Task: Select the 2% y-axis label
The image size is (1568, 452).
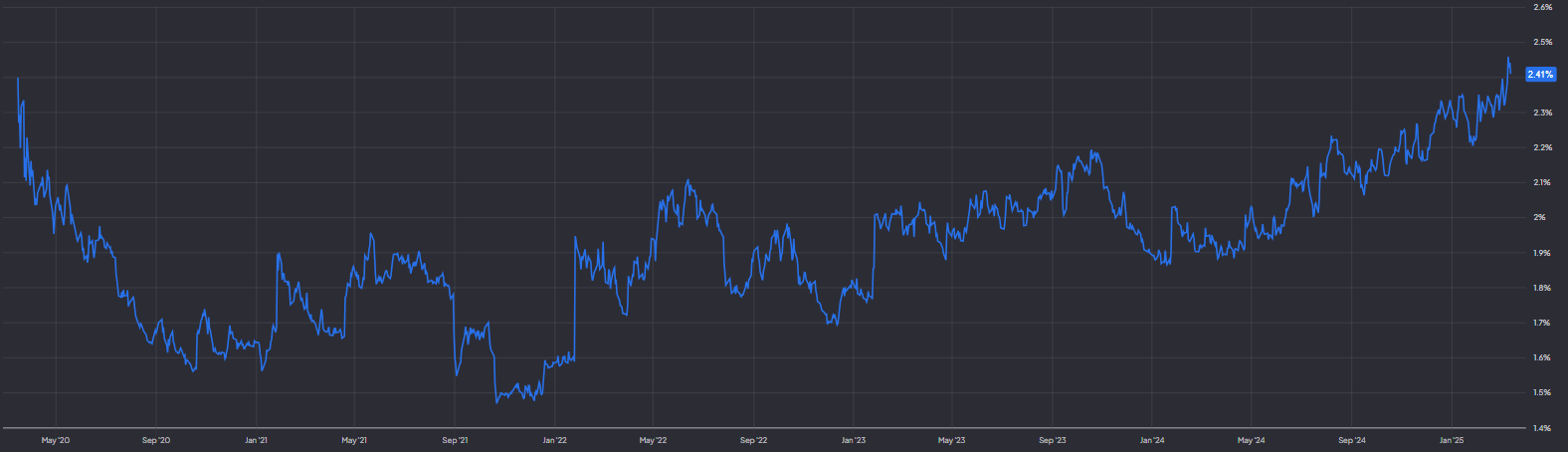Action: coord(1539,217)
